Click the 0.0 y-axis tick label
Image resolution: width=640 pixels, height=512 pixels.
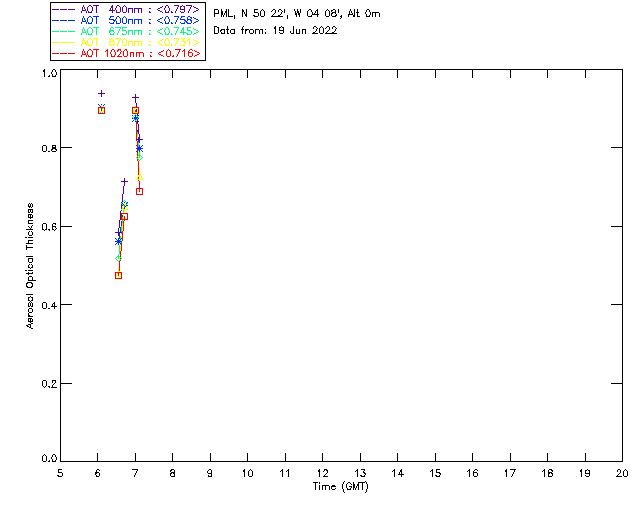point(49,459)
